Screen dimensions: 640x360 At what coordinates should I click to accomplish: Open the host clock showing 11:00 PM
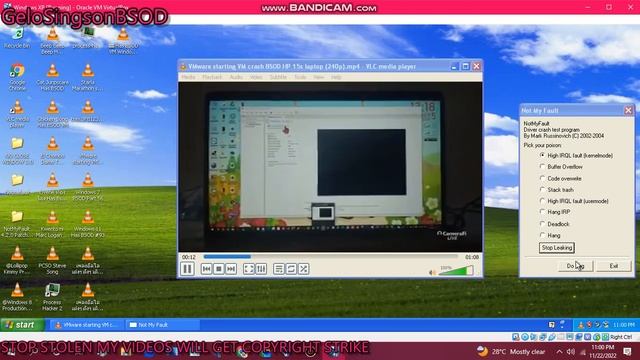[x=602, y=351]
